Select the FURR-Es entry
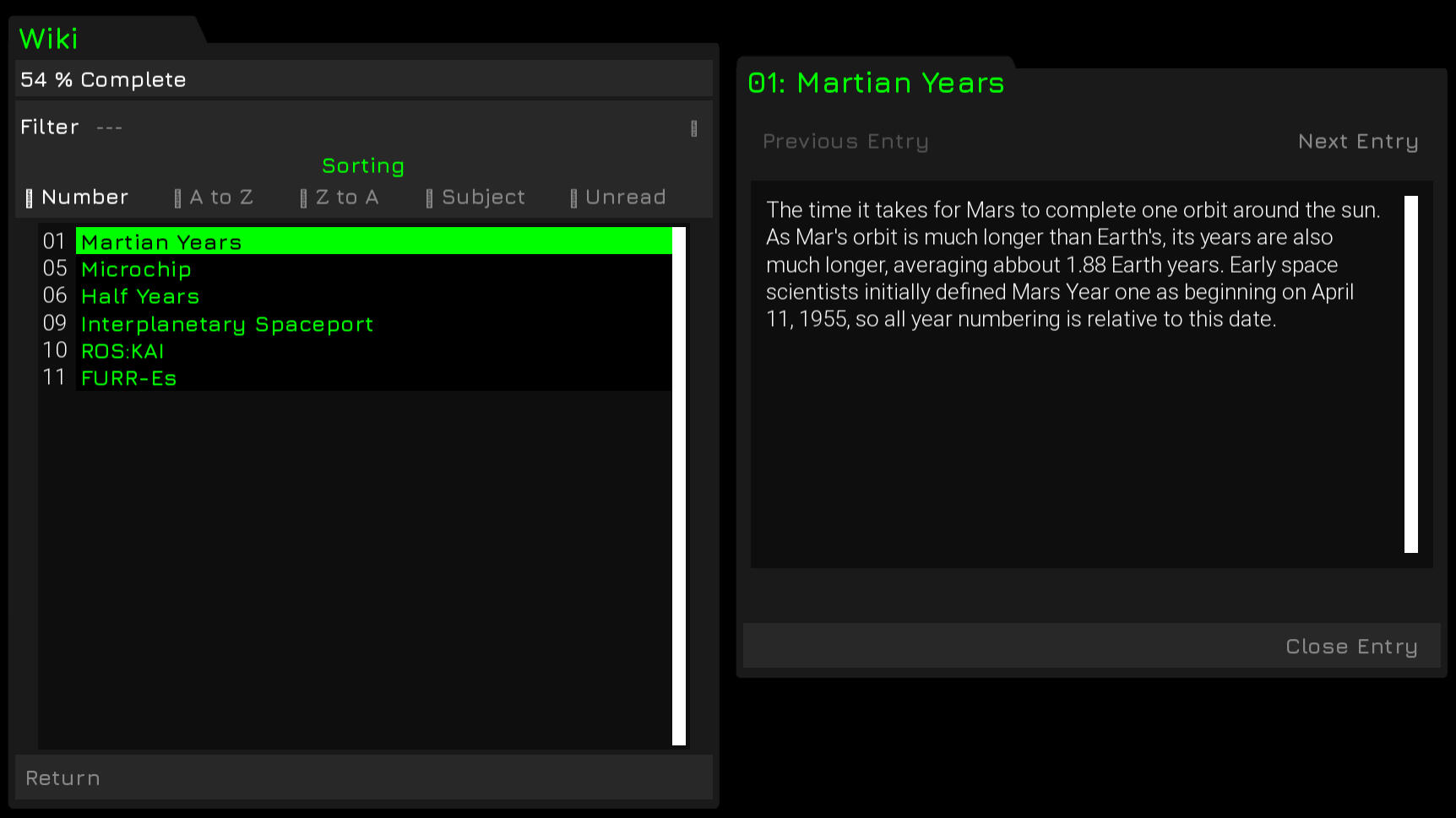Image resolution: width=1456 pixels, height=818 pixels. point(128,378)
